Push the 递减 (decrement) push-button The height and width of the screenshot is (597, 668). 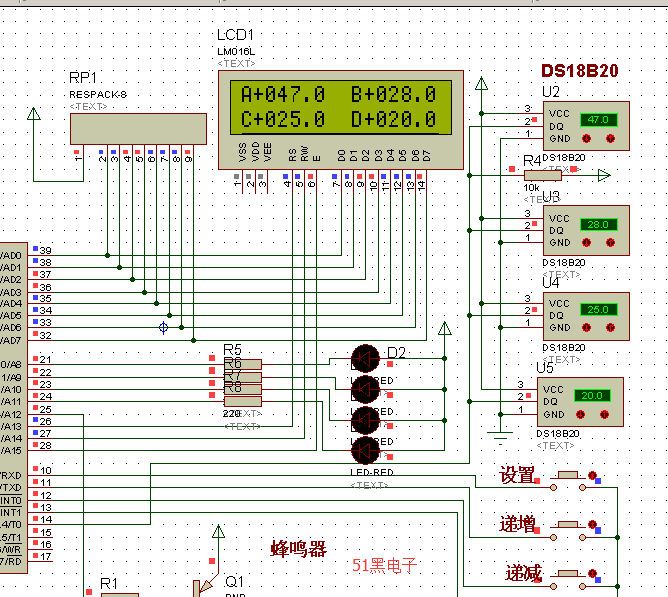pyautogui.click(x=568, y=574)
